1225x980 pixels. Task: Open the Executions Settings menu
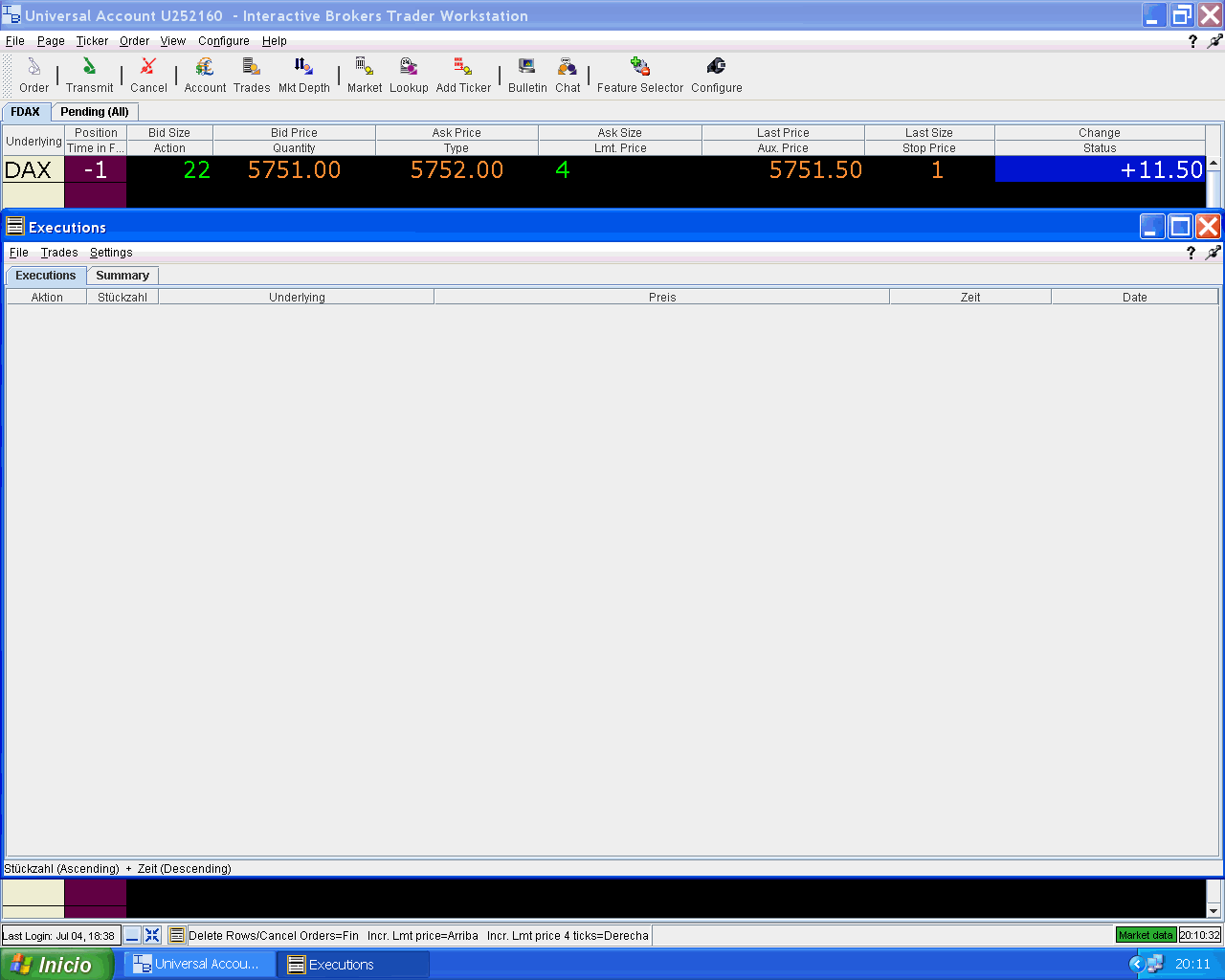pyautogui.click(x=111, y=253)
